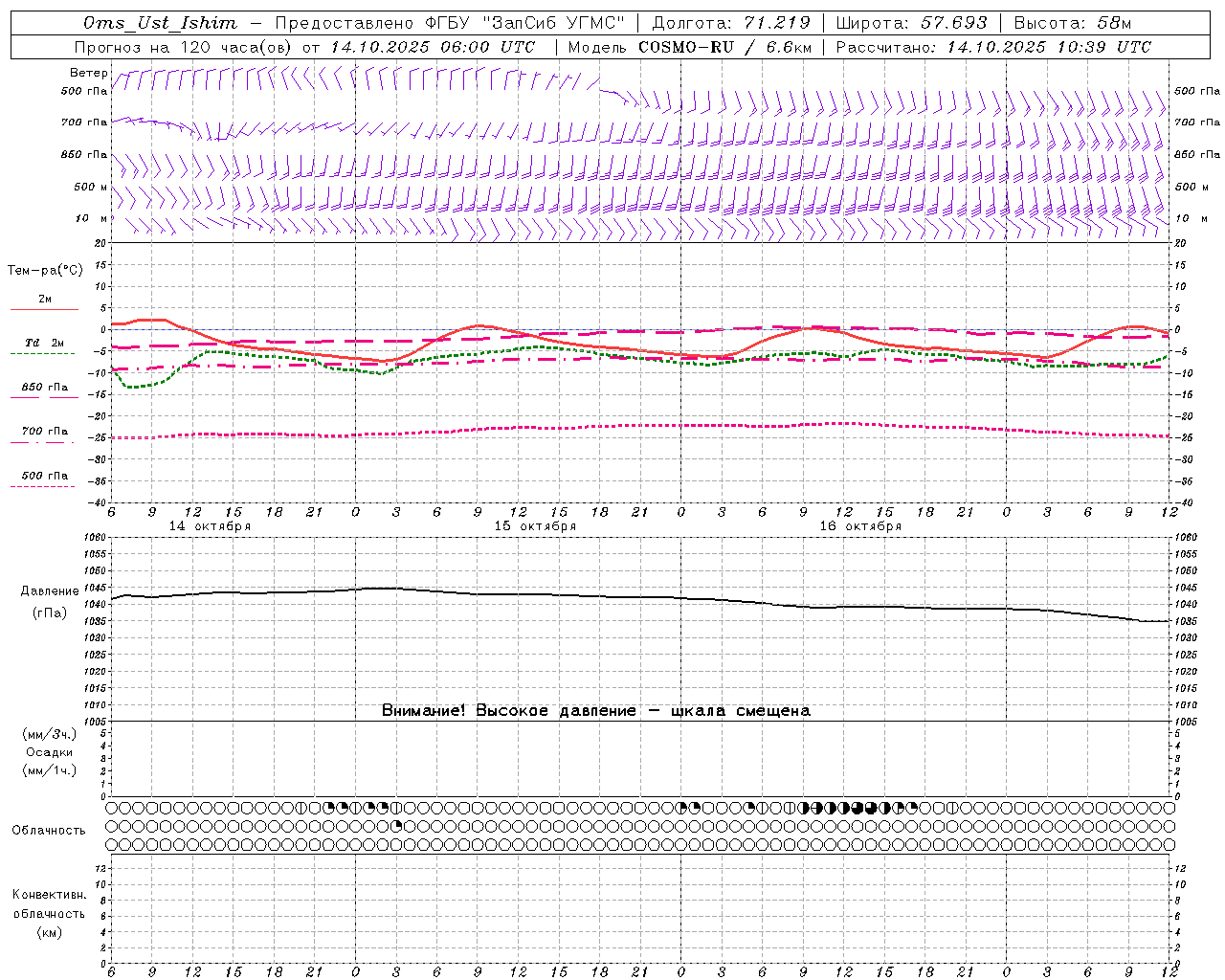Click the forecast header Прогноз на 120 часа(ов)
The image size is (1225, 980).
[x=185, y=47]
